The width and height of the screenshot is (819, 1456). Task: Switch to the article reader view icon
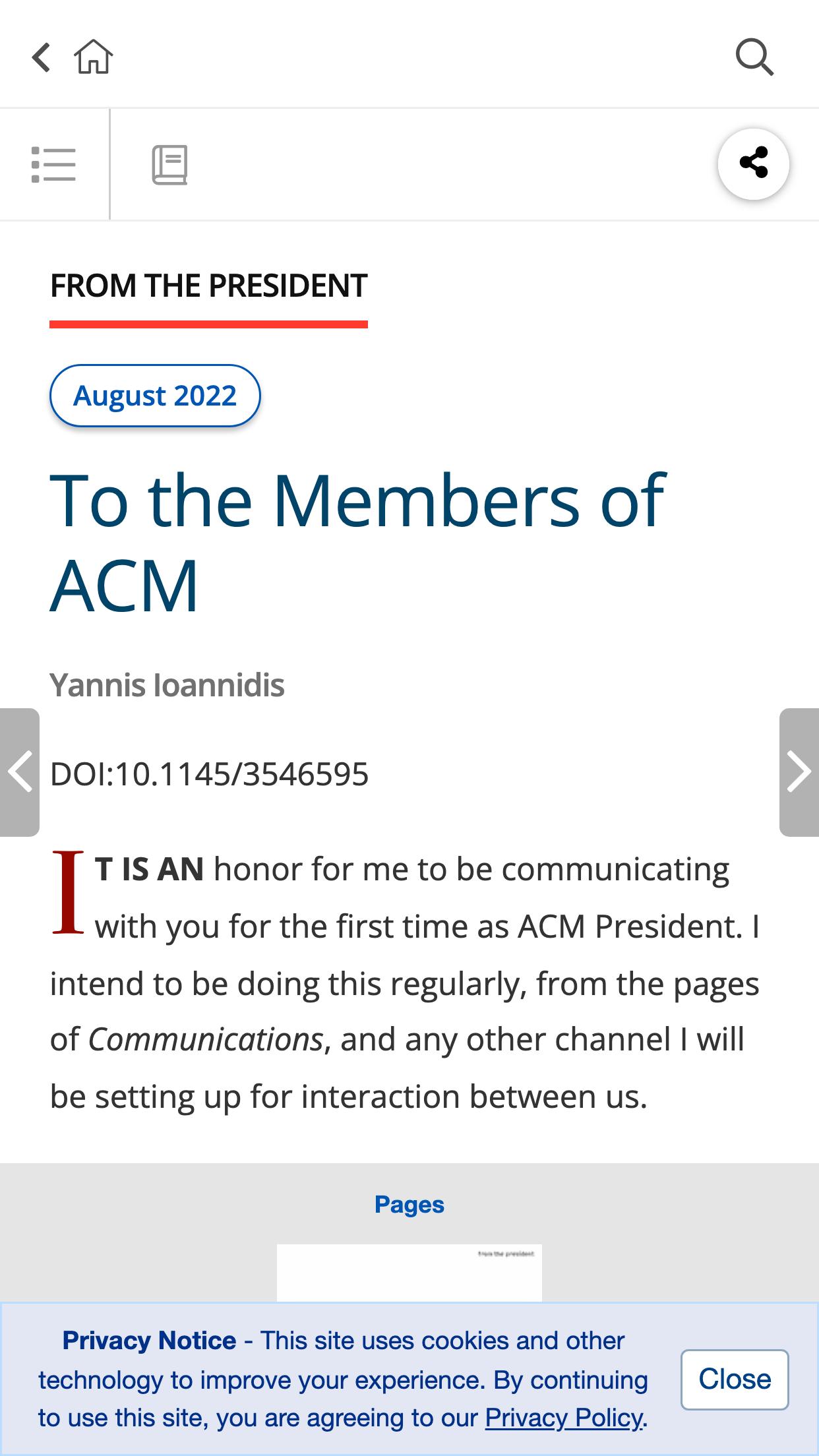pos(169,165)
